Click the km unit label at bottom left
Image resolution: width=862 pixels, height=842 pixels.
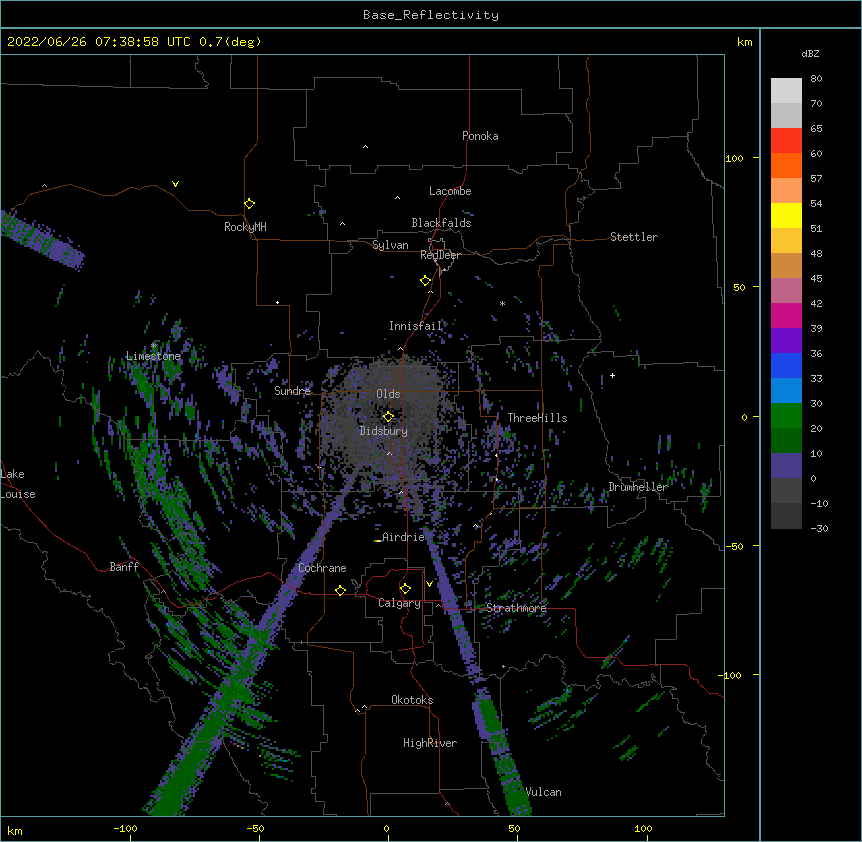coord(15,831)
